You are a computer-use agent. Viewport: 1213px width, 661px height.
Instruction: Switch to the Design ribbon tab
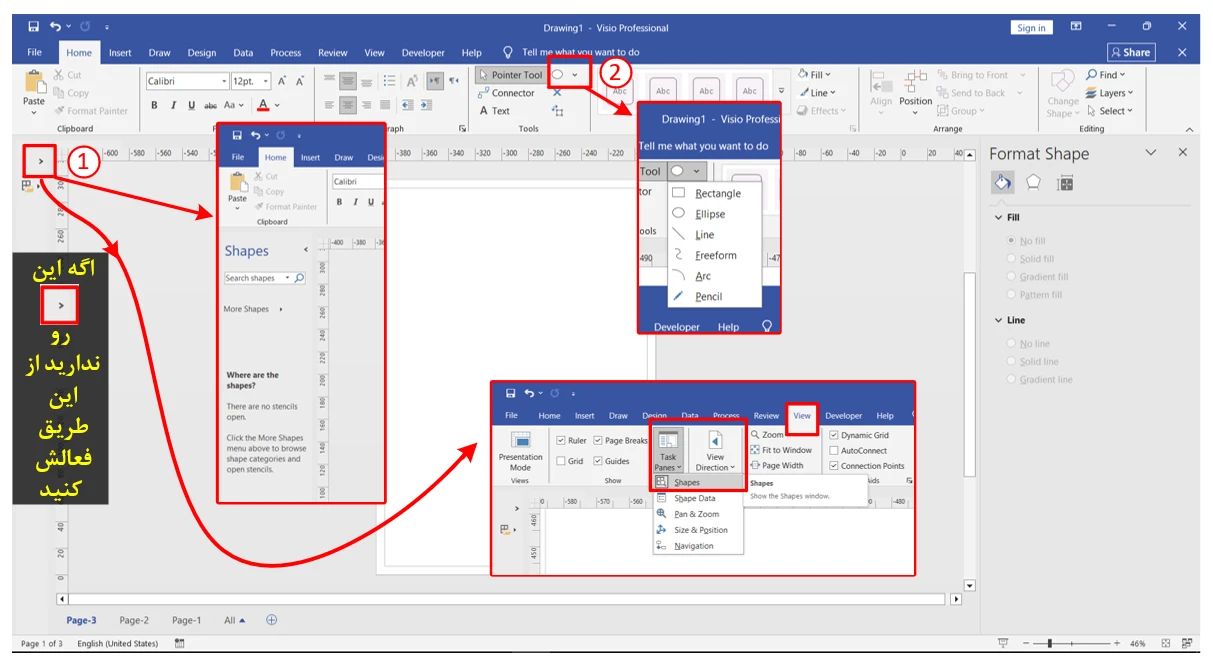click(201, 53)
